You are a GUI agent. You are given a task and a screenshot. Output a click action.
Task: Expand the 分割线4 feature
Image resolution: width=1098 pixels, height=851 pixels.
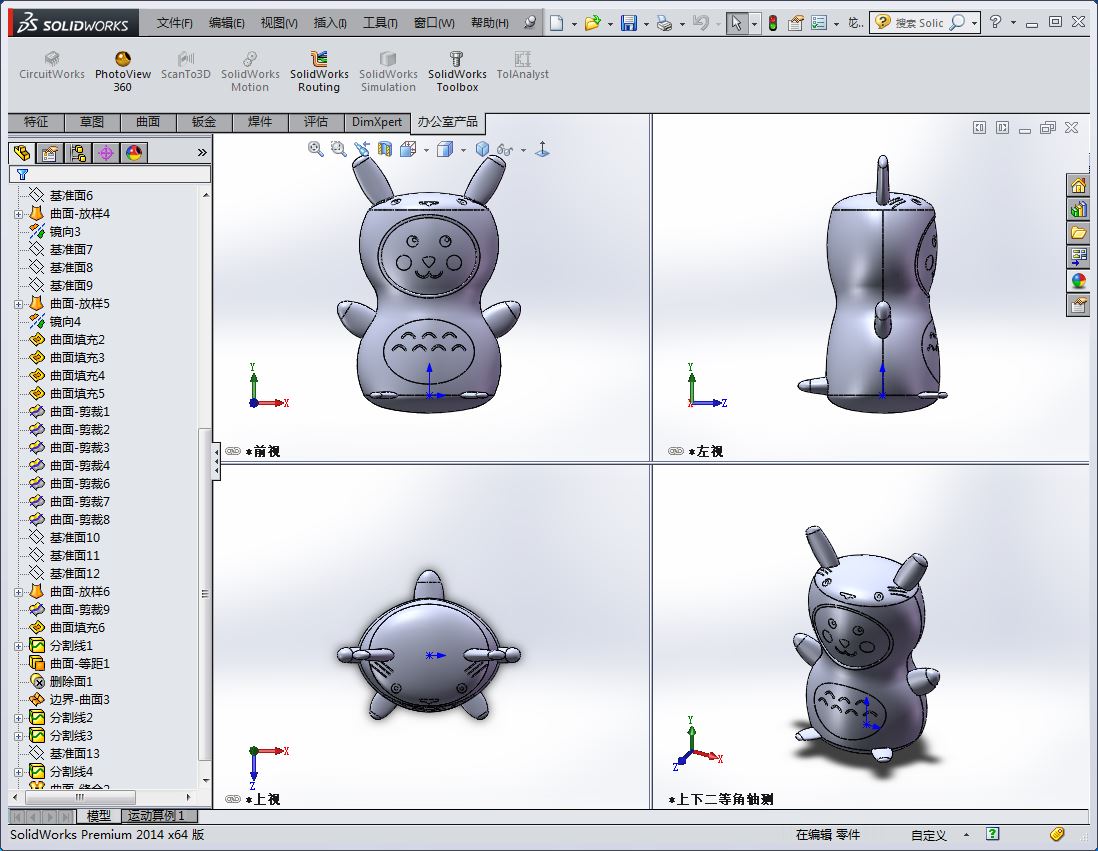pyautogui.click(x=18, y=772)
